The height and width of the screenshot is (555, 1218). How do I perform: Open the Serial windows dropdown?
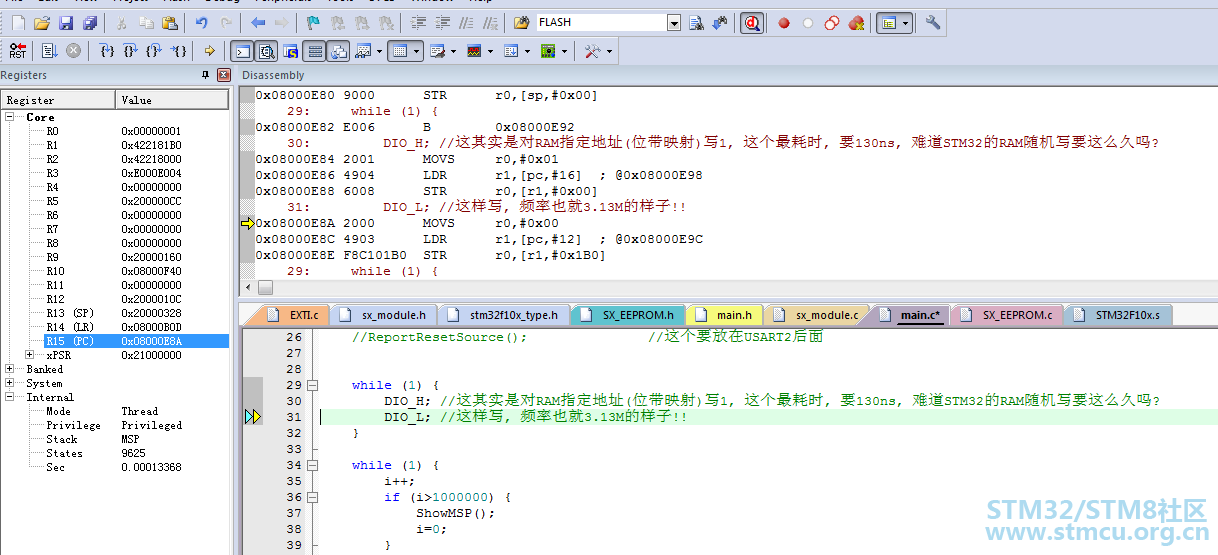453,50
